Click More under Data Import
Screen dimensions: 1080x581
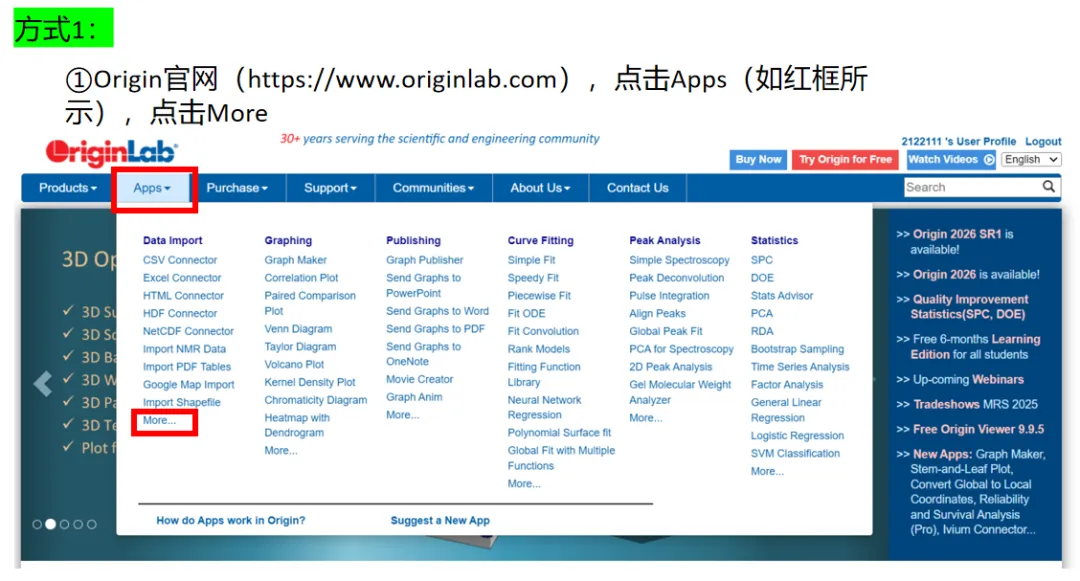point(159,420)
